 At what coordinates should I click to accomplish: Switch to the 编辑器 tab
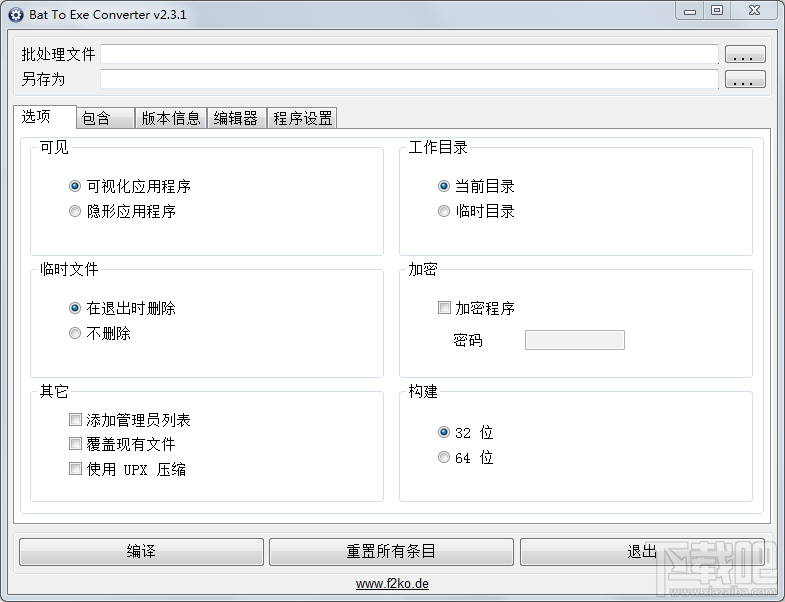[x=236, y=118]
